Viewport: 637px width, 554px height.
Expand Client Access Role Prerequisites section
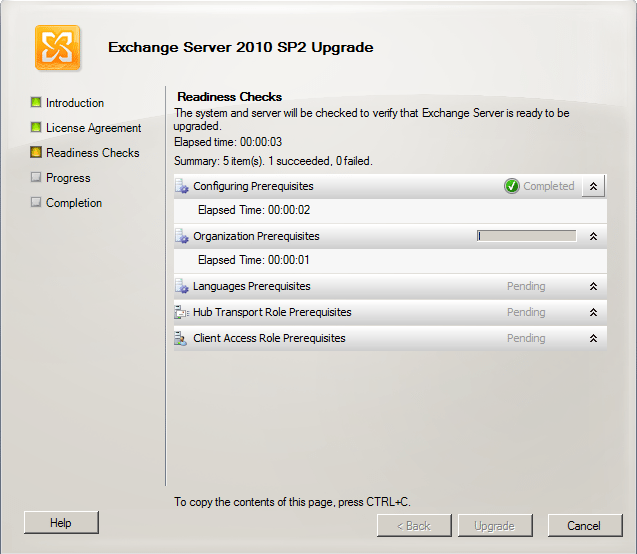[x=593, y=339]
